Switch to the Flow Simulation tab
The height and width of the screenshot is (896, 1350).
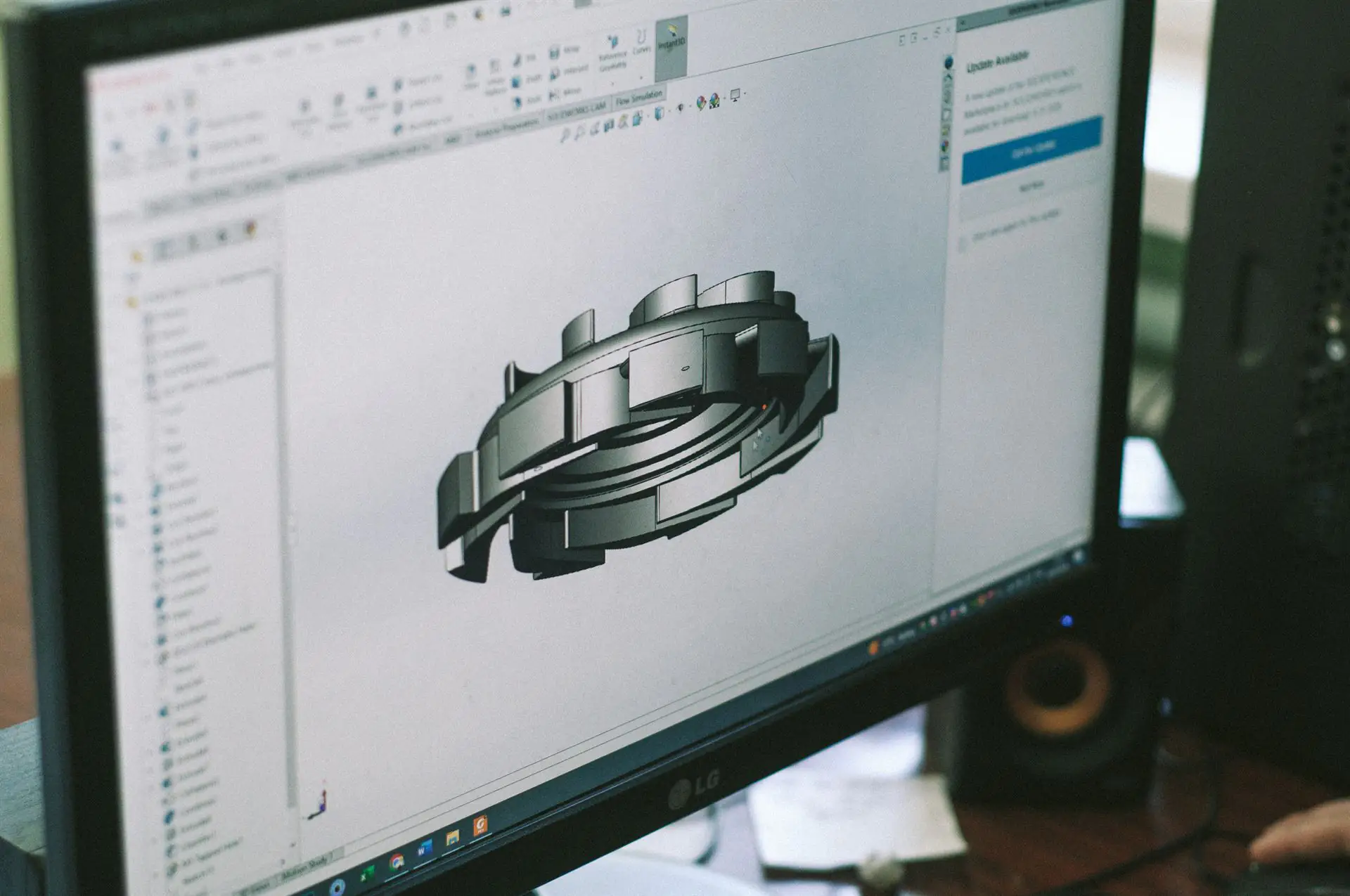coord(638,99)
